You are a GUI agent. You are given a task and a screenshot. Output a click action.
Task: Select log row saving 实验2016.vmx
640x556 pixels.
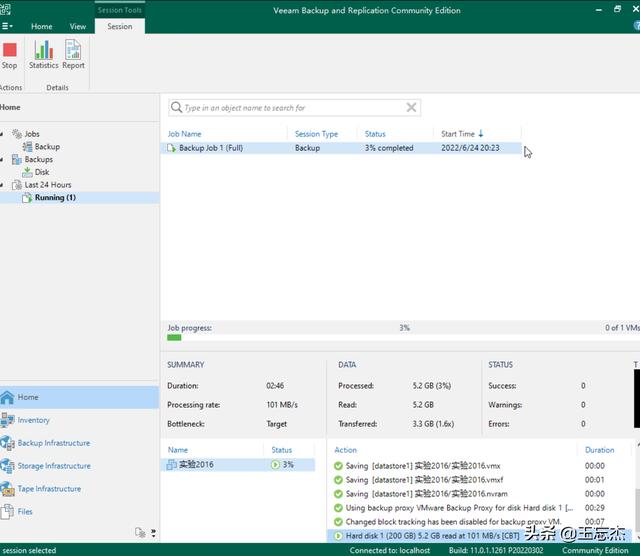click(x=480, y=466)
